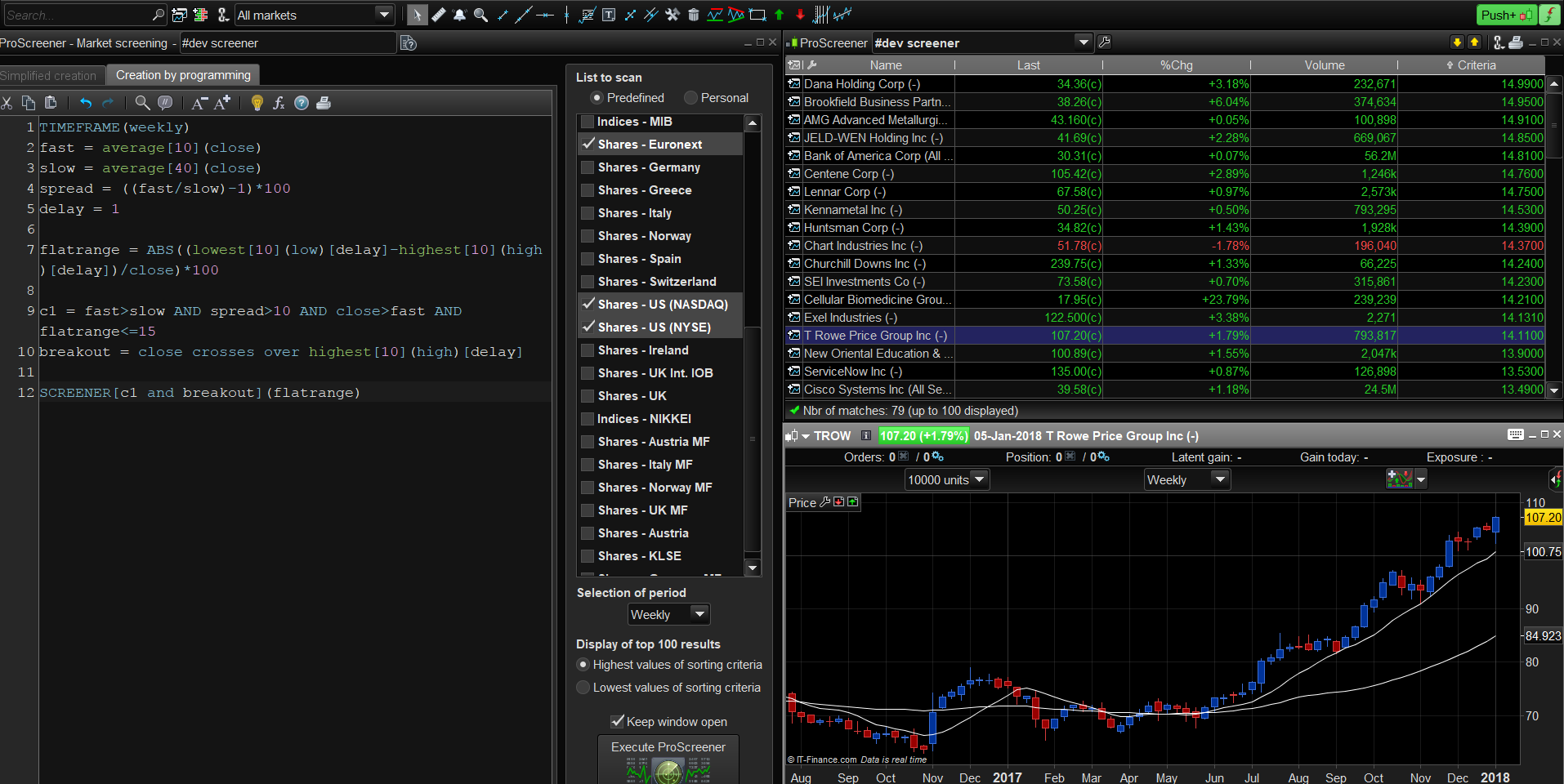Select the Predefined list radio button
This screenshot has height=784, width=1564.
click(x=597, y=98)
